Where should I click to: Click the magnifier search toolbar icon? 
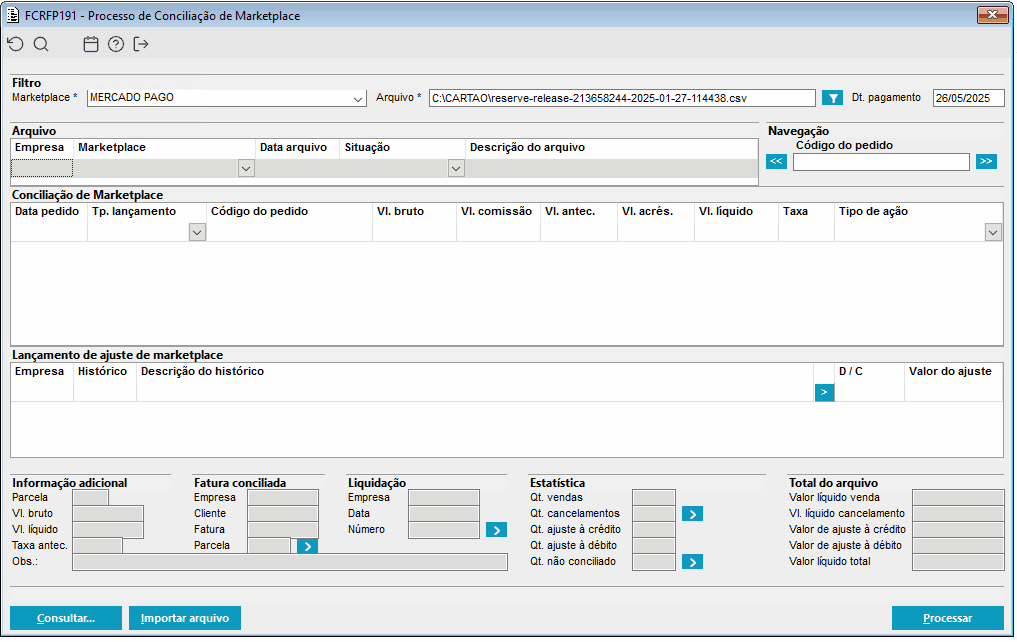coord(41,44)
